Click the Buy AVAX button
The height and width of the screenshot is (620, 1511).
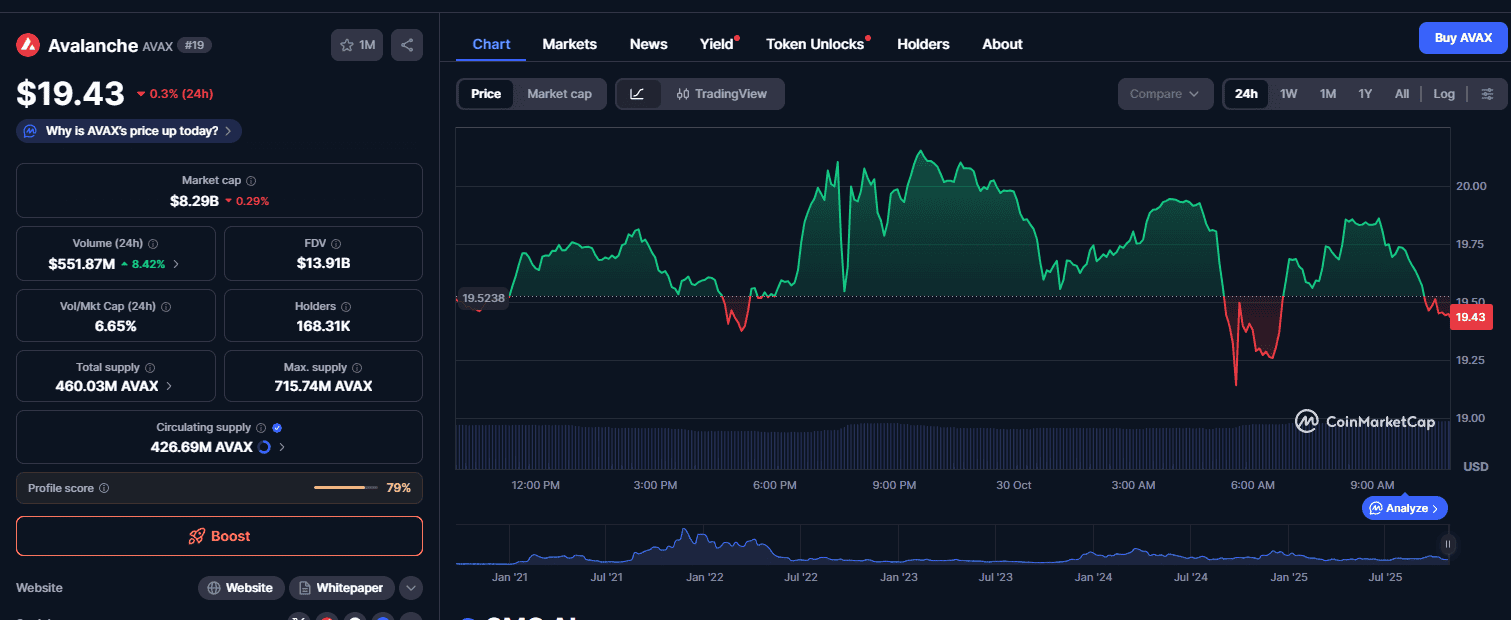pos(1462,38)
